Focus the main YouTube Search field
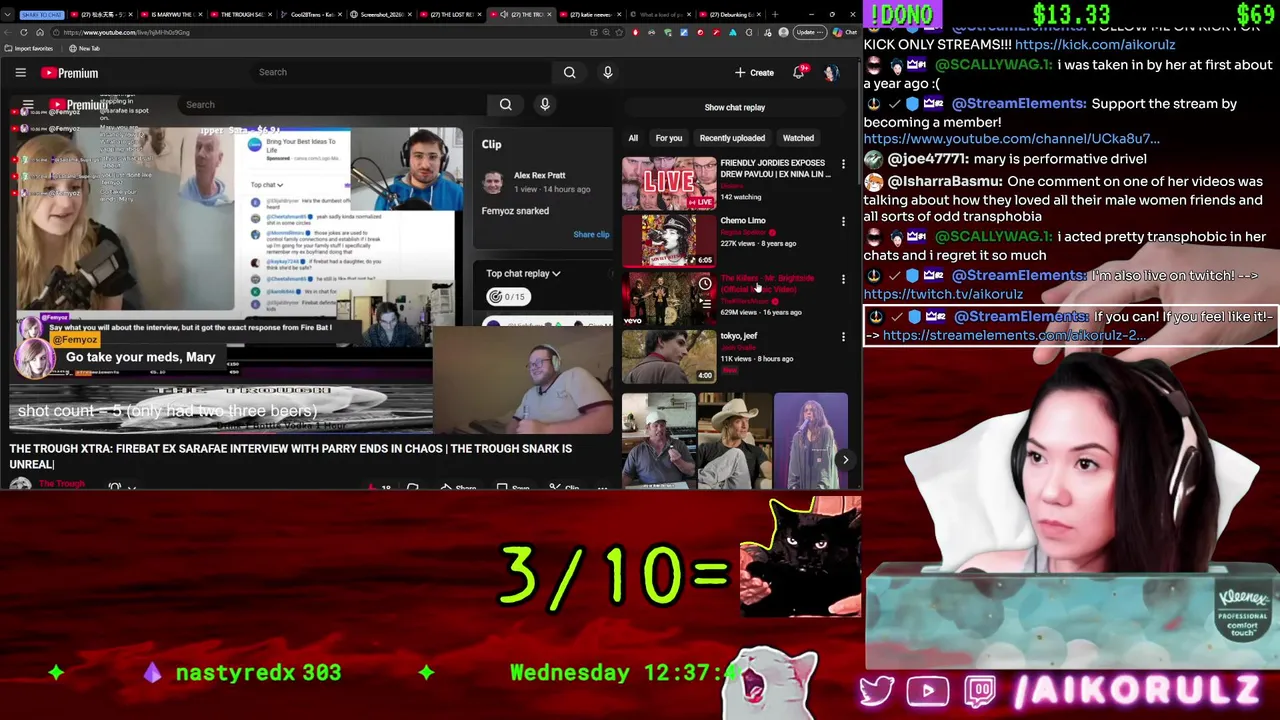 coord(400,72)
